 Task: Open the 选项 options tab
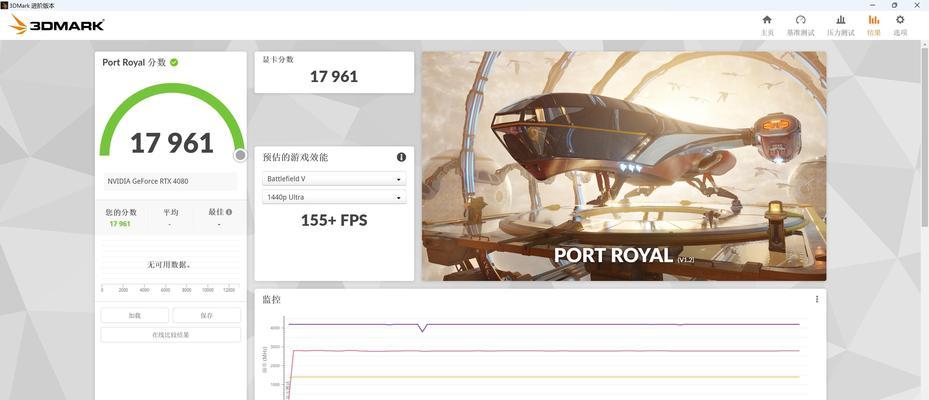(x=900, y=25)
